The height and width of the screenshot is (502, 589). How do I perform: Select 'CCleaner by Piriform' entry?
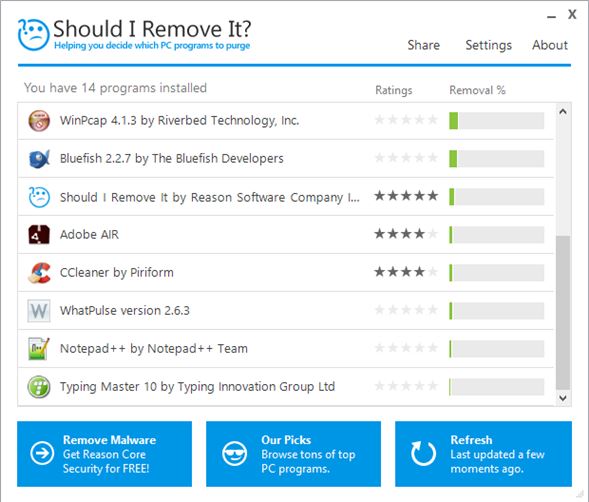coord(117,273)
